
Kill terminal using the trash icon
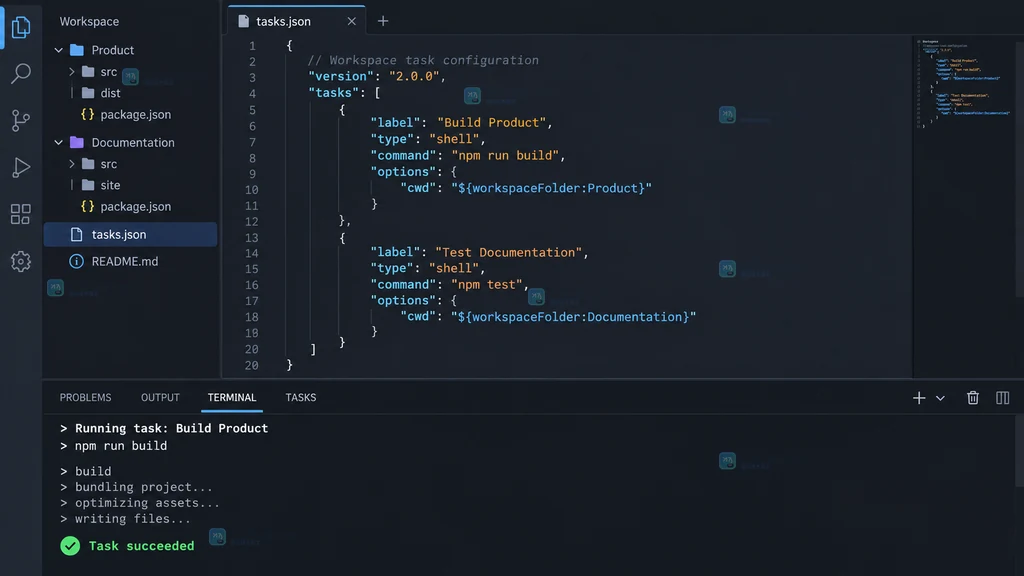pyautogui.click(x=972, y=398)
